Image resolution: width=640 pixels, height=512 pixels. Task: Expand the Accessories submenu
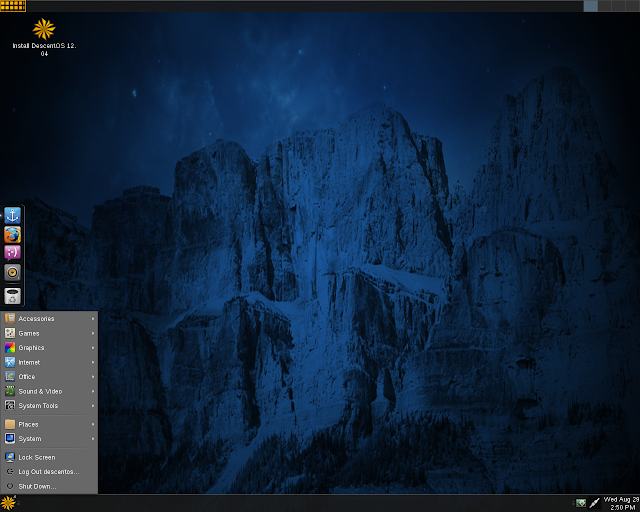(x=49, y=318)
